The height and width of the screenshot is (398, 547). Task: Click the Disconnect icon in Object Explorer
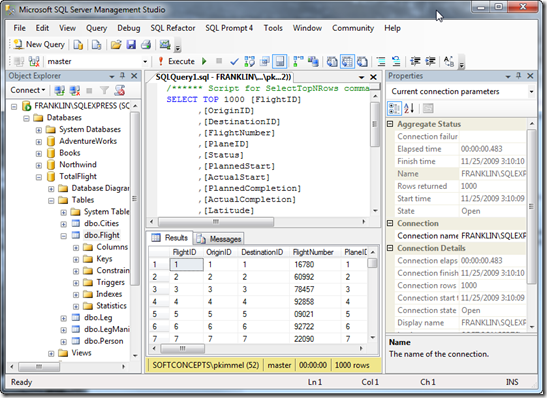click(75, 90)
